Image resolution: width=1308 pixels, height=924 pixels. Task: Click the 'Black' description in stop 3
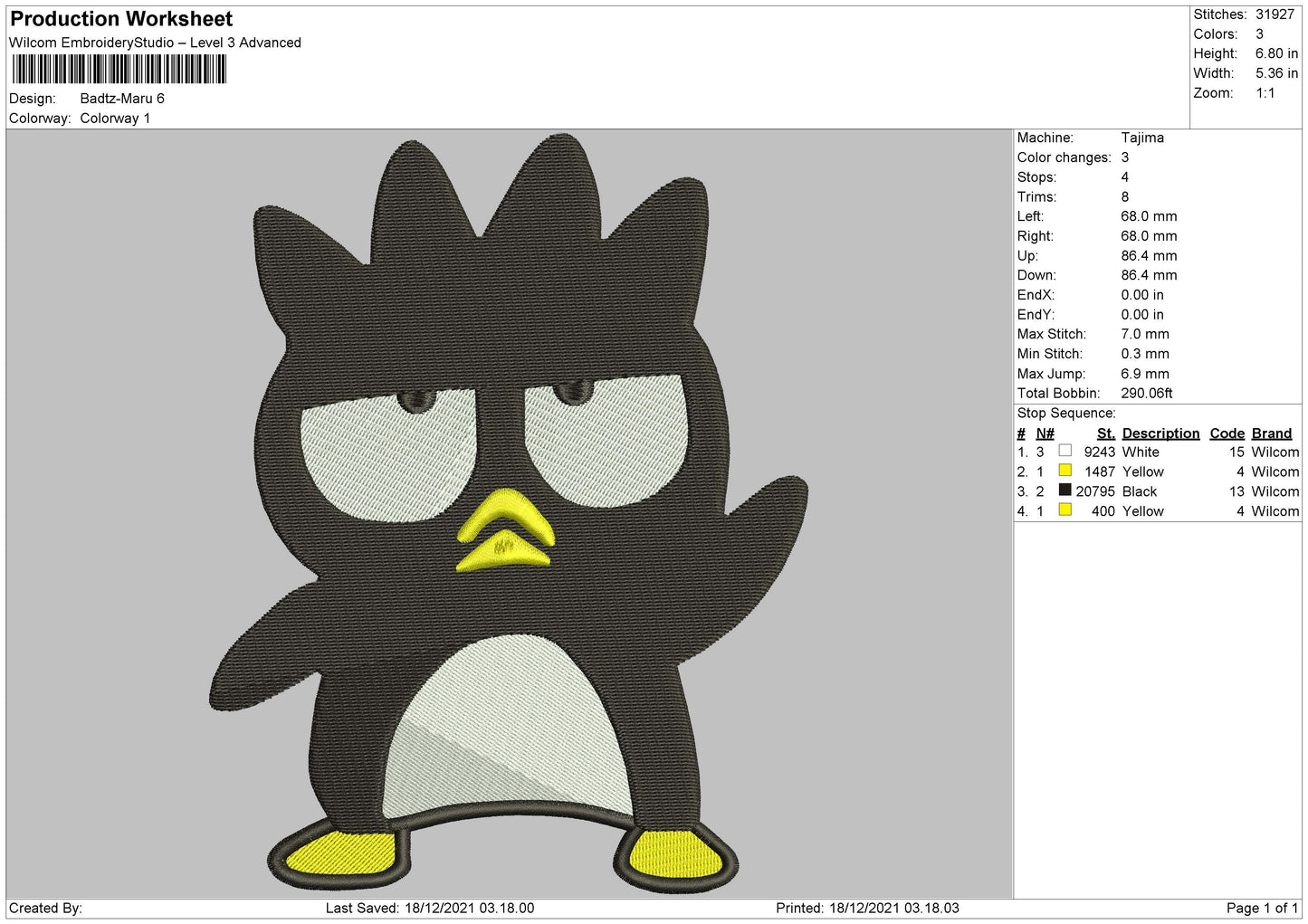(x=1140, y=492)
